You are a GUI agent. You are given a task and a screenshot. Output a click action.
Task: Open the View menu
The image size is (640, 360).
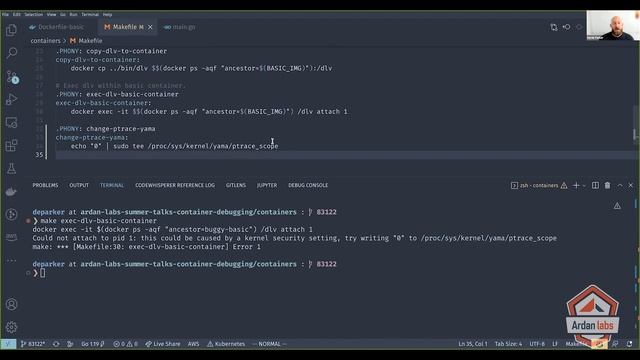[51, 14]
